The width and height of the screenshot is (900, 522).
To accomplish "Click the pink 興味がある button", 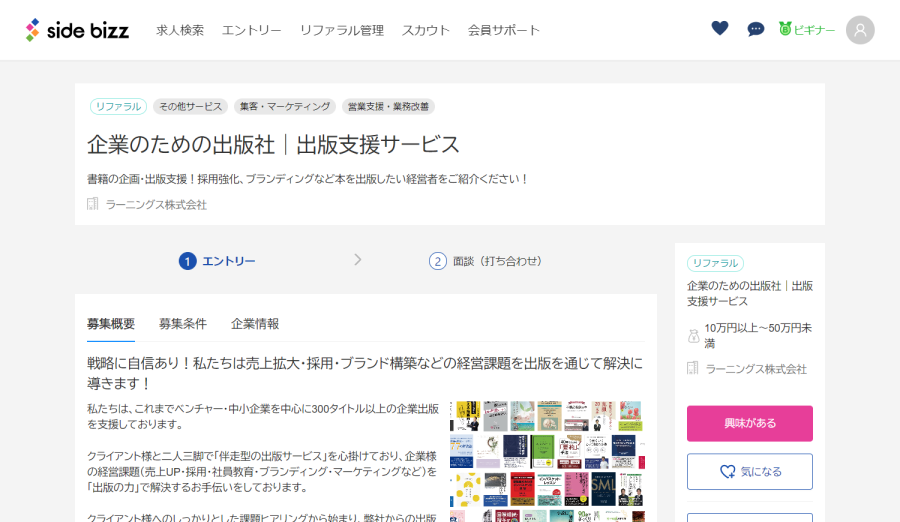I will 750,423.
